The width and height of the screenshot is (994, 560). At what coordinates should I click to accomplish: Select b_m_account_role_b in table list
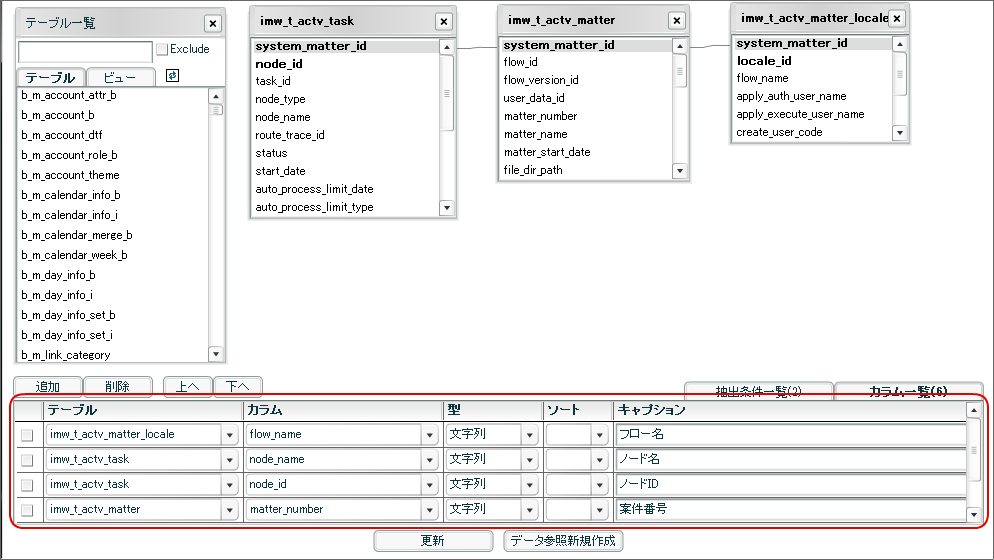(x=69, y=155)
